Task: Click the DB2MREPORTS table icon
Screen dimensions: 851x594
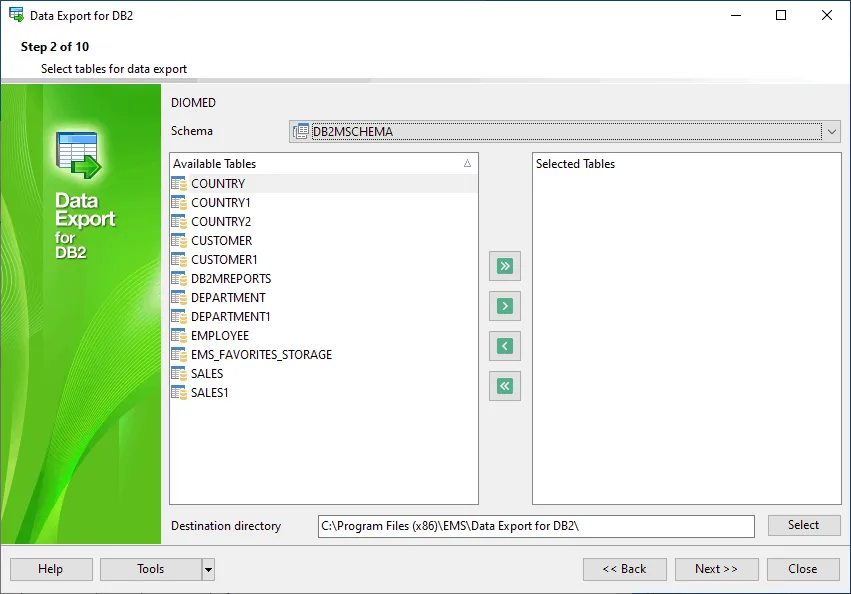Action: (179, 279)
